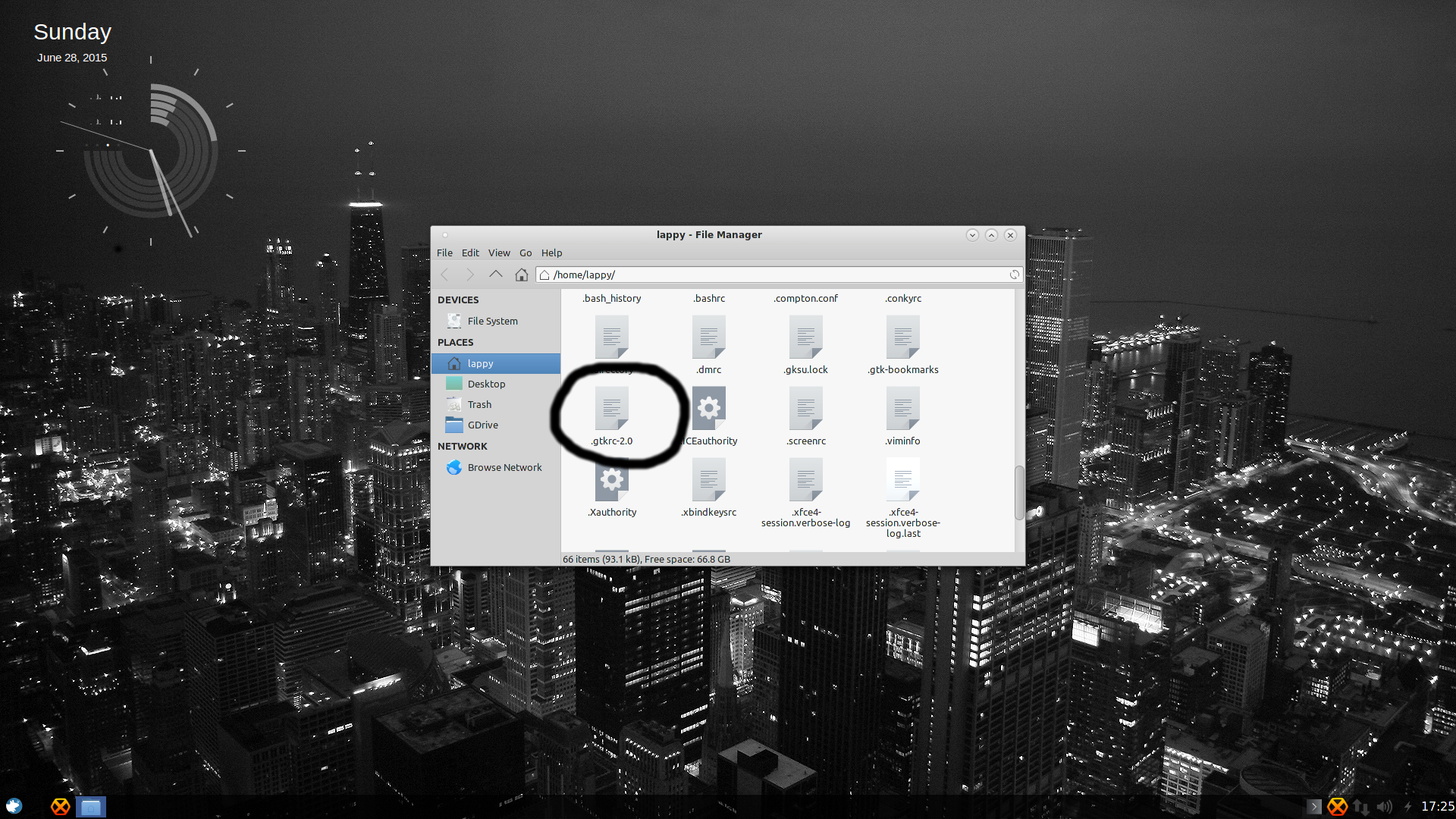Select the .conkyrc file name
The image size is (1456, 819).
903,298
